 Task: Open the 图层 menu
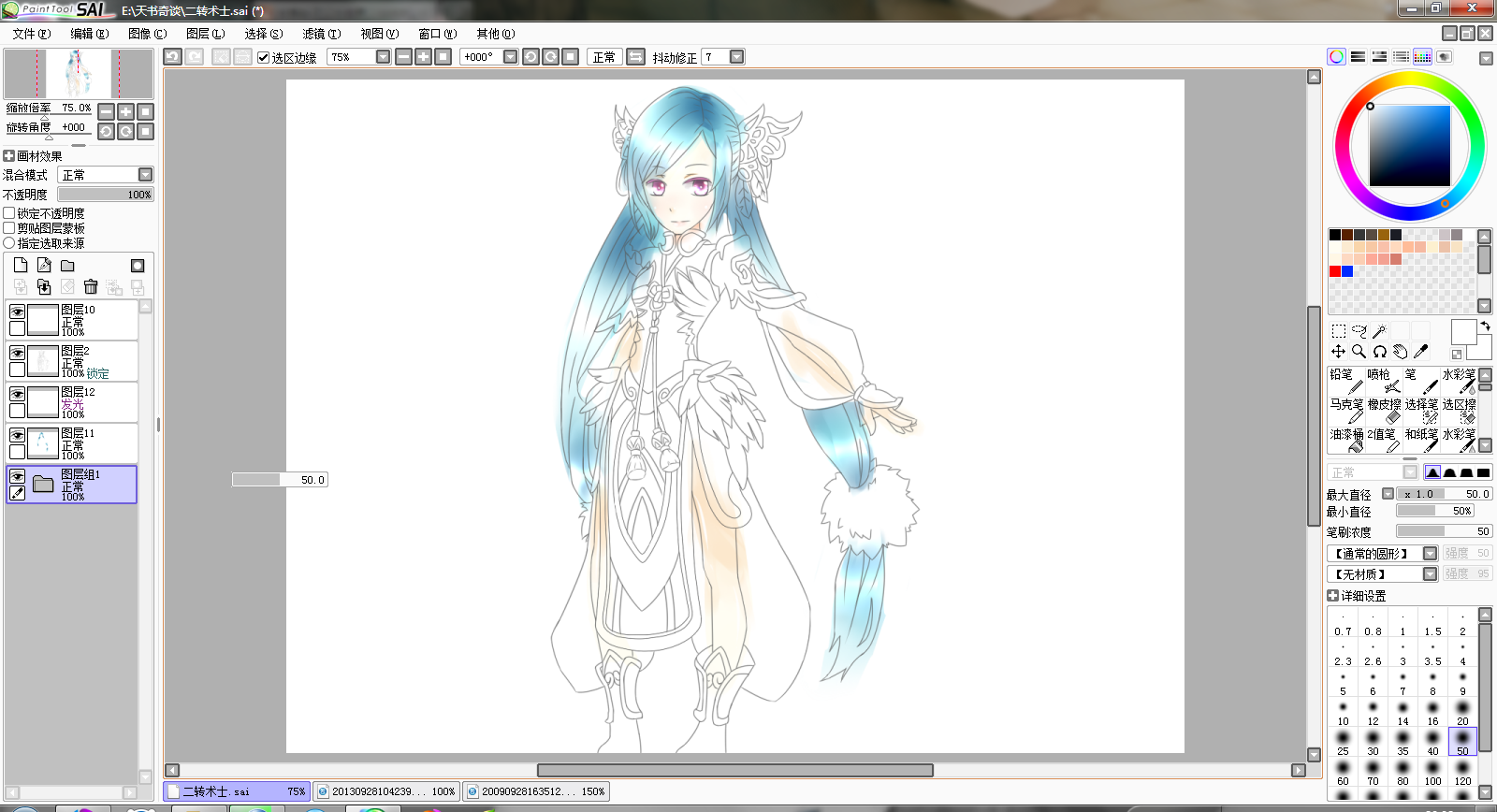205,34
